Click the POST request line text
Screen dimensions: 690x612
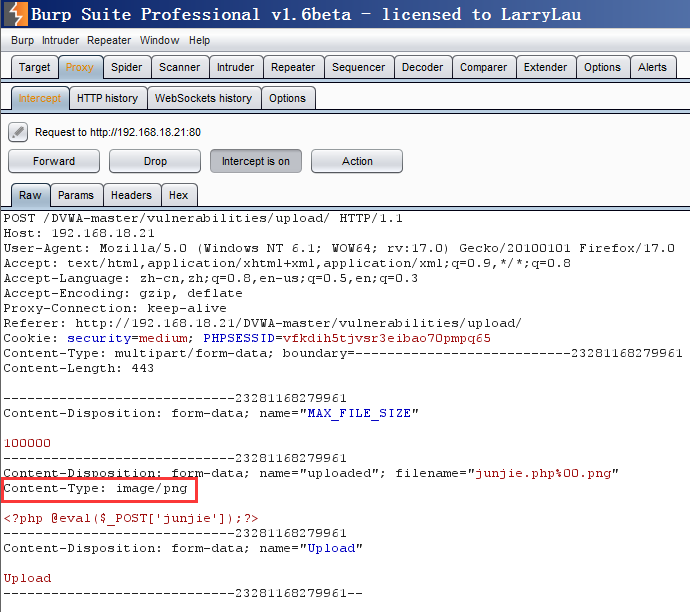click(x=203, y=218)
